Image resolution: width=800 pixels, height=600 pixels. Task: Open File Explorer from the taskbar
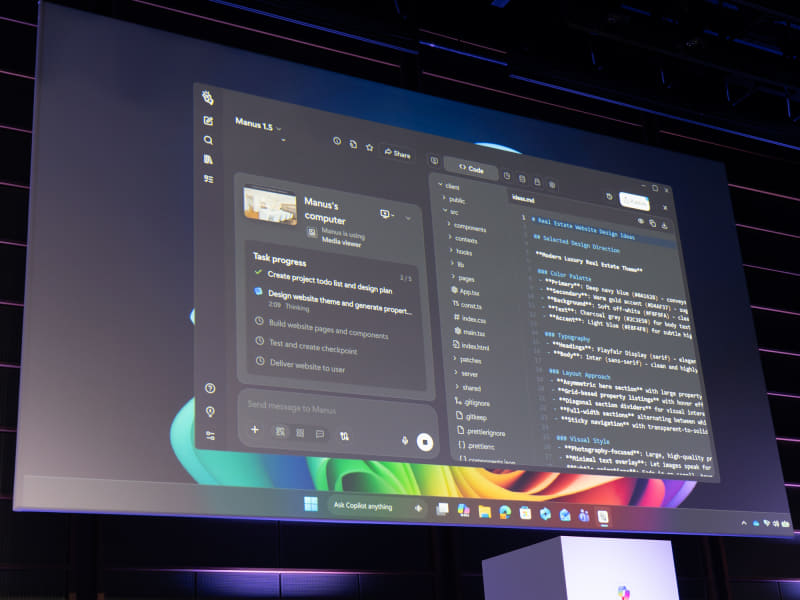484,512
